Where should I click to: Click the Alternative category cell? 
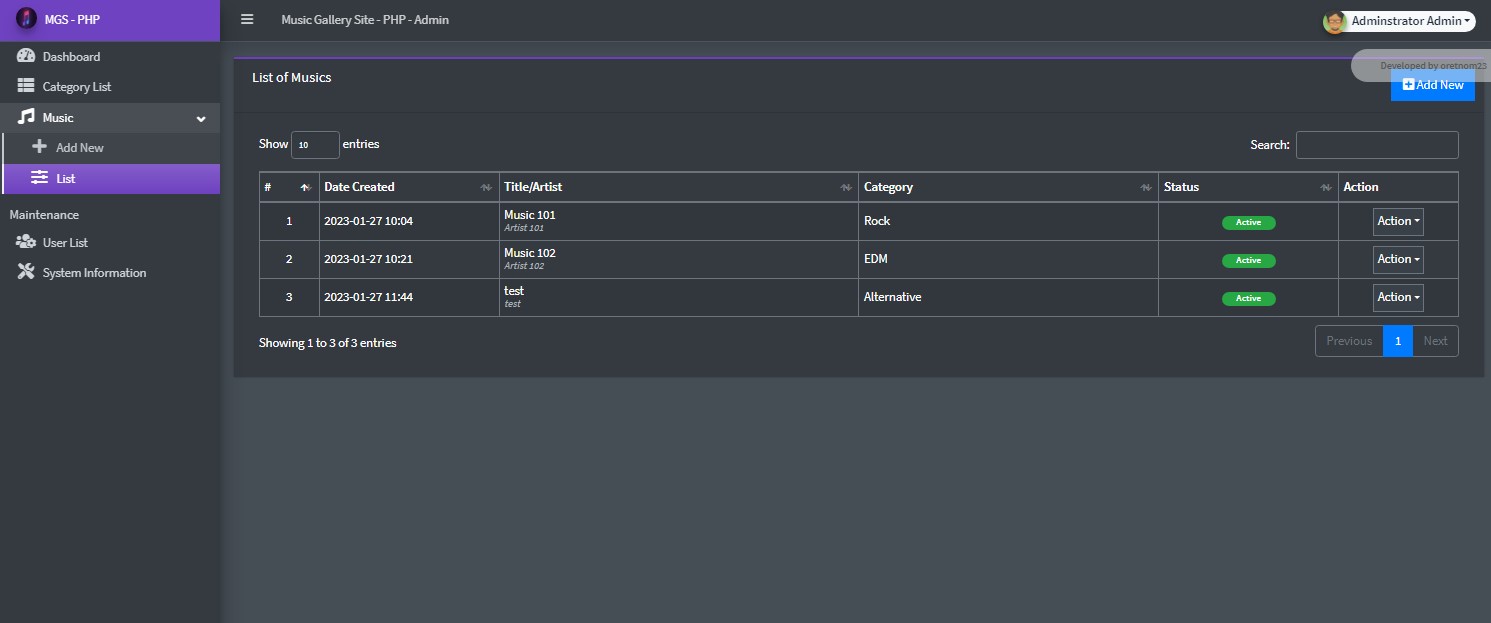[1008, 298]
